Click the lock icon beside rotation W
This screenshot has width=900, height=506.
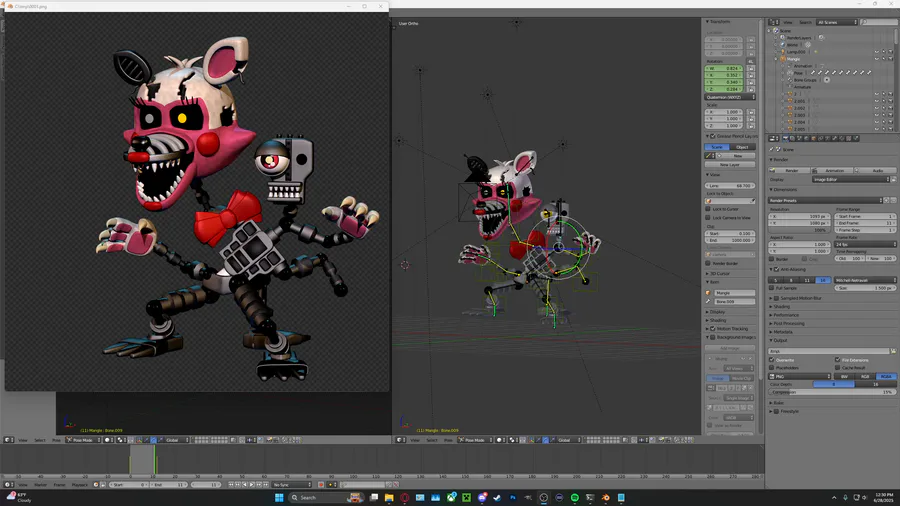[751, 68]
